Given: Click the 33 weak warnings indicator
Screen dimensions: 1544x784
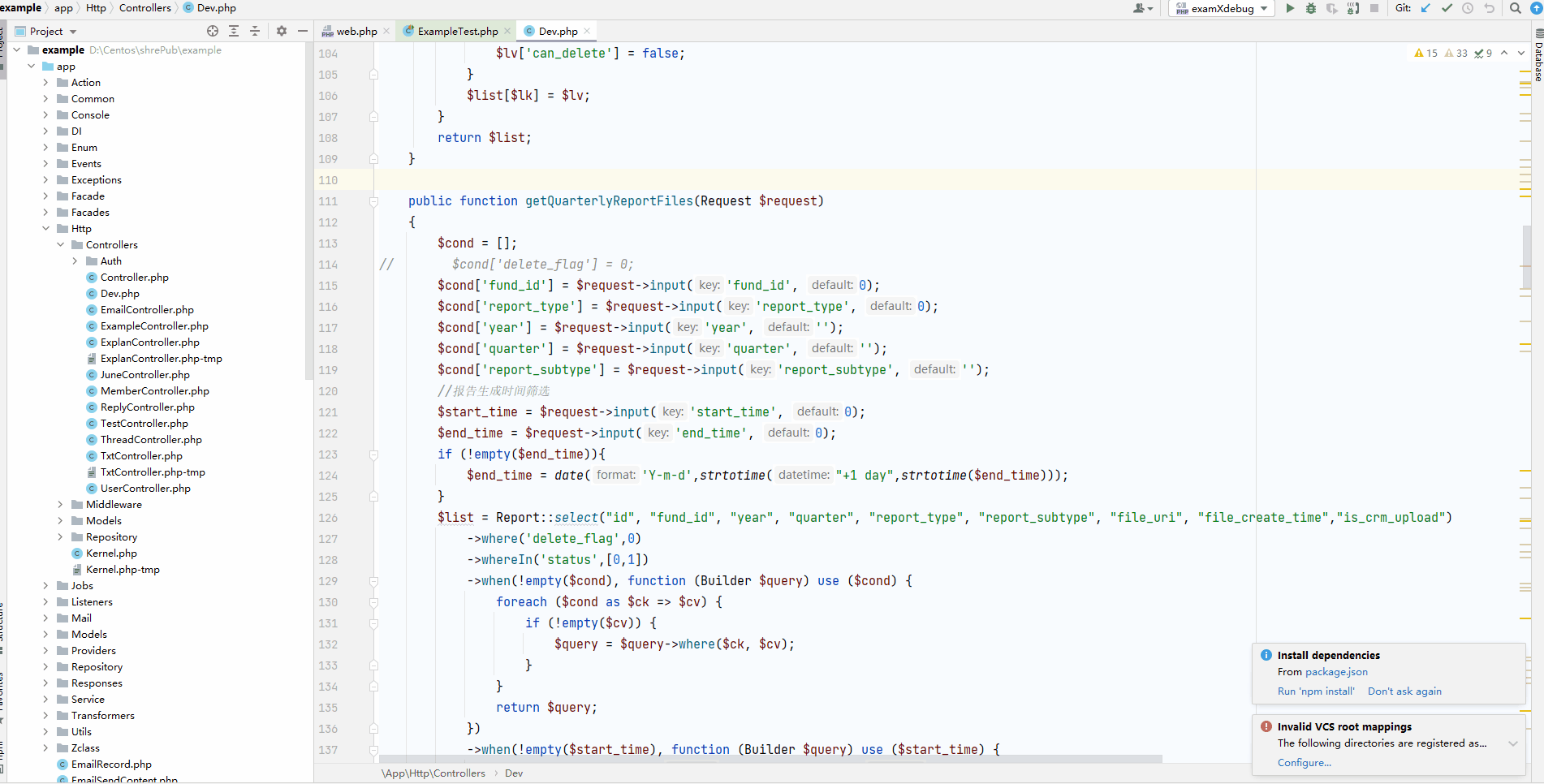Looking at the screenshot, I should (1456, 53).
